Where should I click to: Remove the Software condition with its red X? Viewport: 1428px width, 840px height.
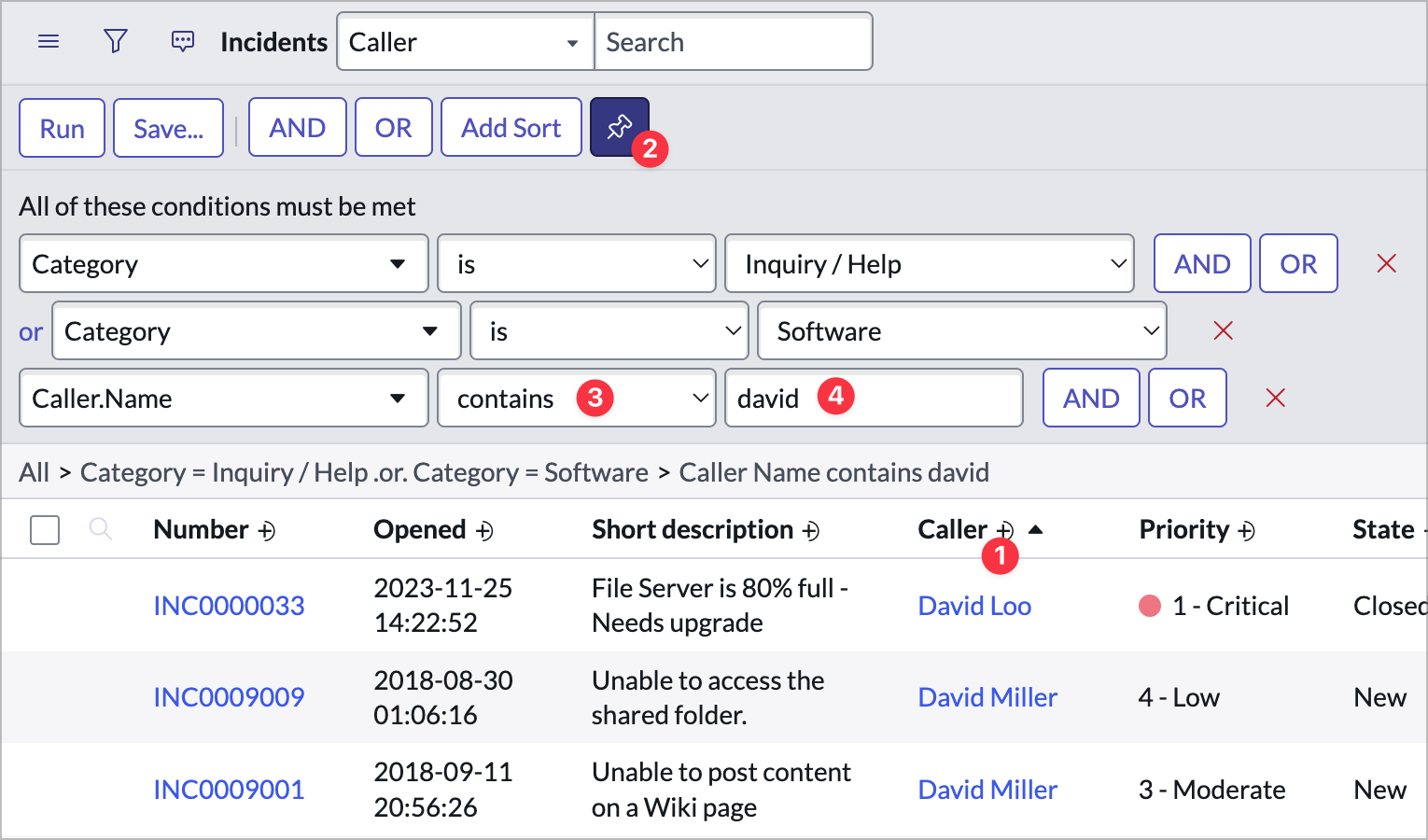[1223, 330]
